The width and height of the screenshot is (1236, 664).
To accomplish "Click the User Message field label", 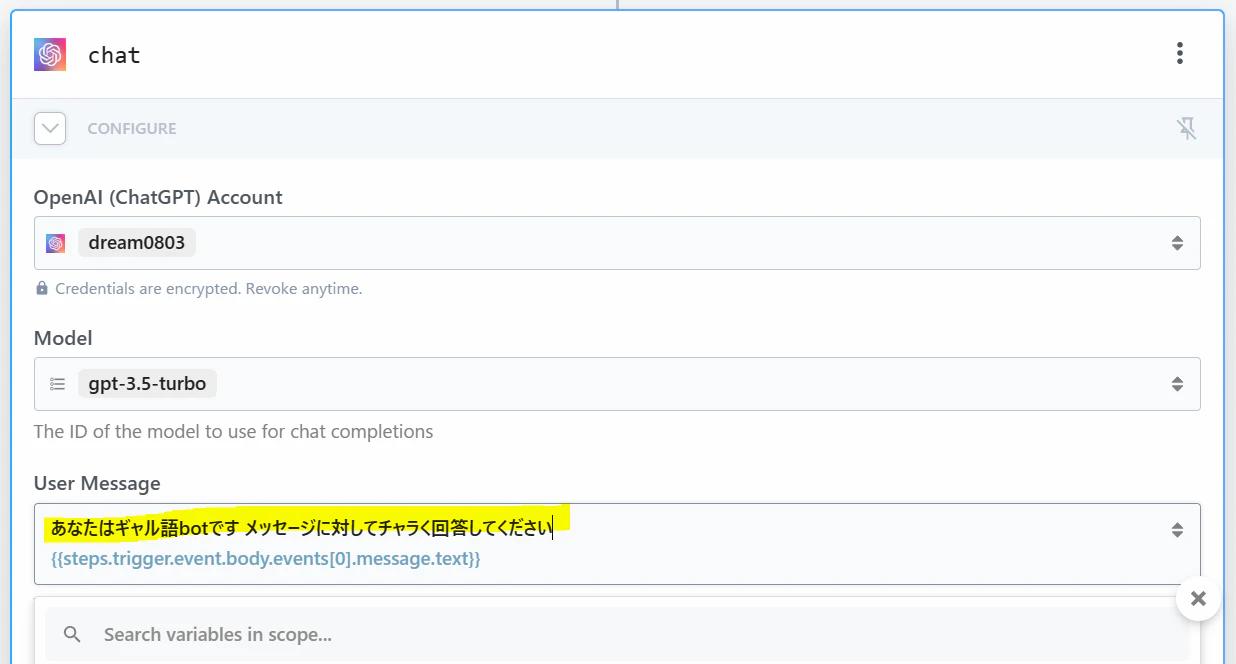I will [97, 483].
